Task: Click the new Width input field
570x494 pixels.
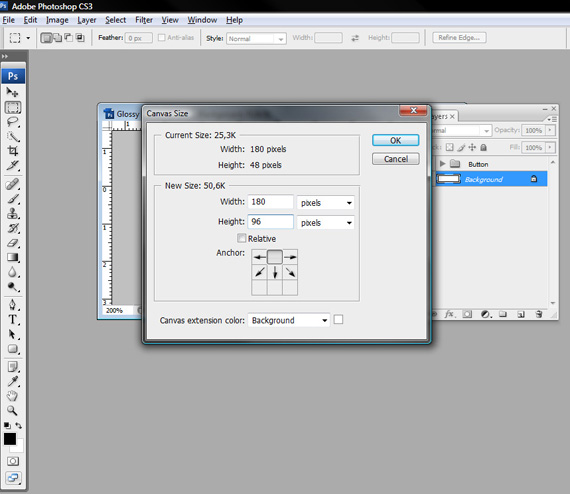Action: [x=270, y=202]
